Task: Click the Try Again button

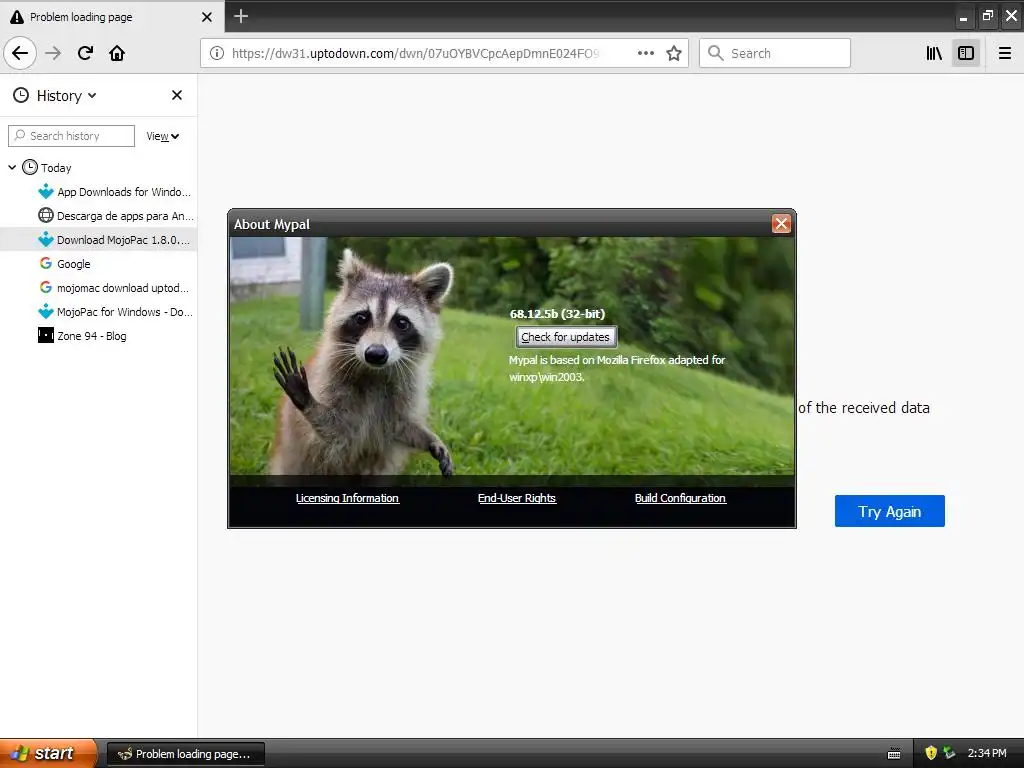Action: point(889,511)
